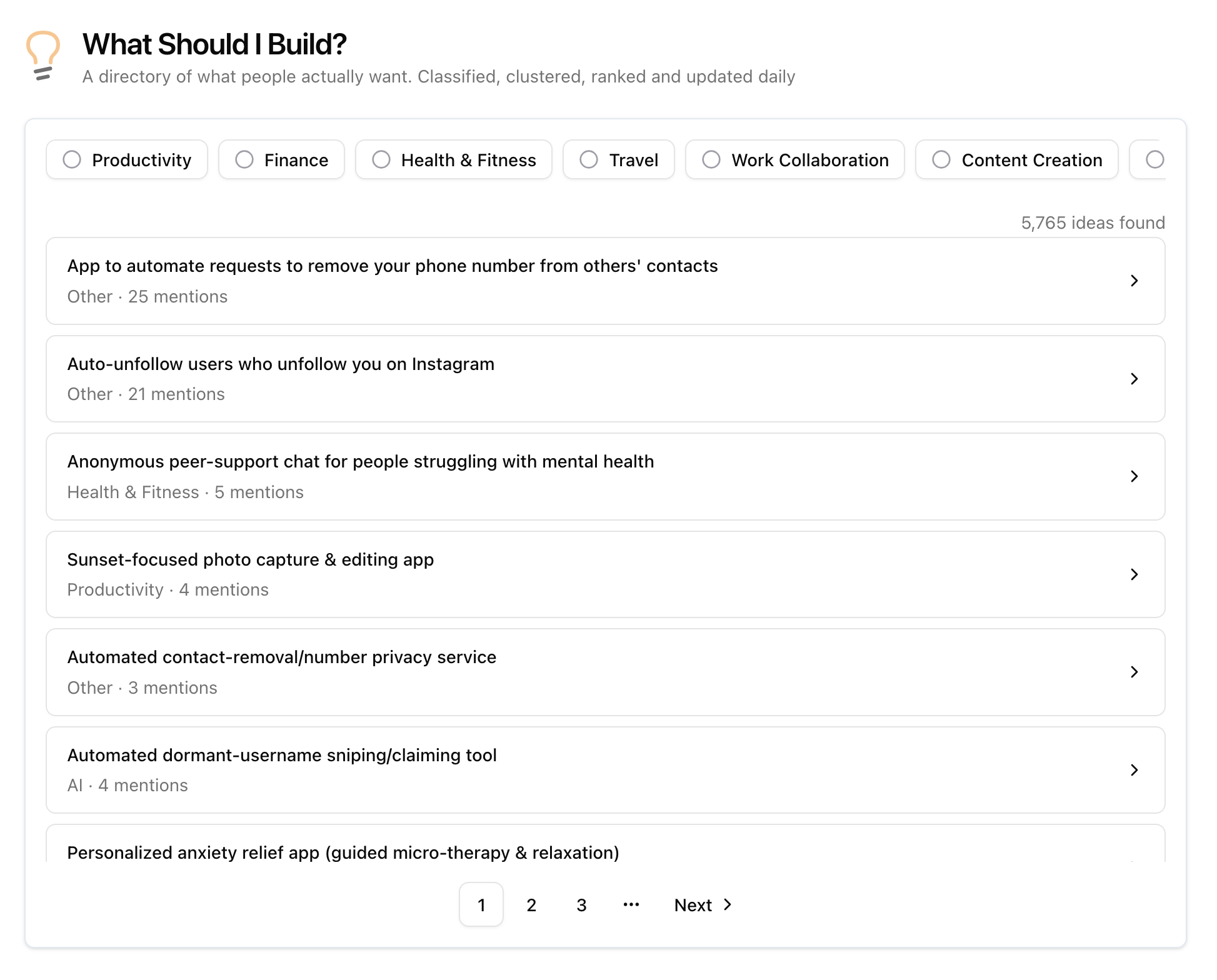1217x980 pixels.
Task: Open the sunset photo app idea via its chevron
Action: 1134,574
